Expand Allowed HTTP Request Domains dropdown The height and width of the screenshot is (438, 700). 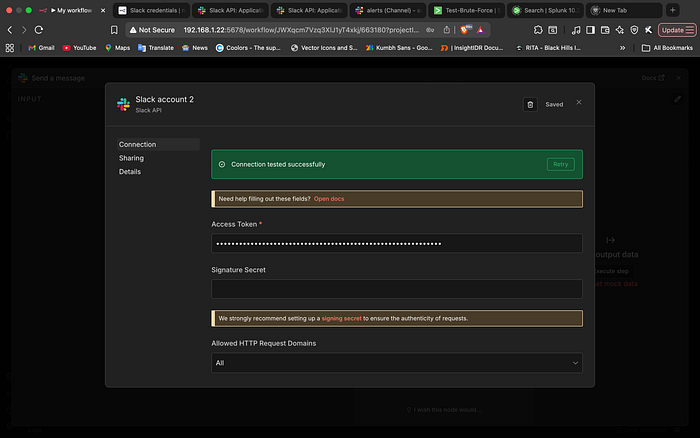[397, 363]
